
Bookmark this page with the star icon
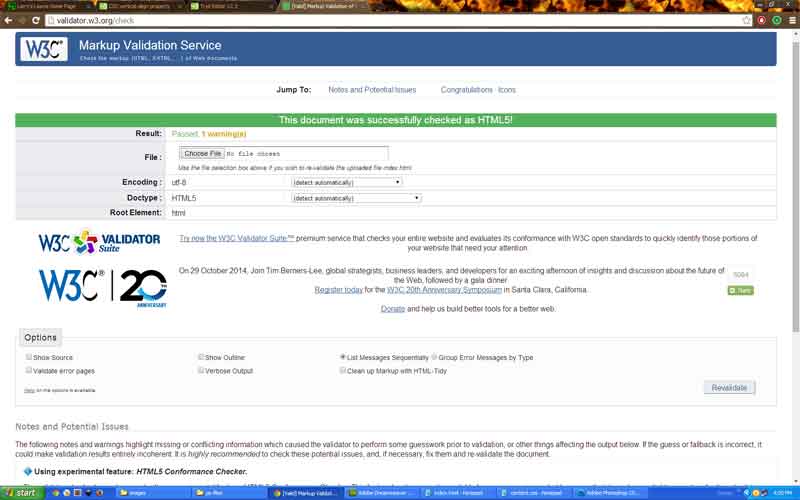tap(747, 20)
